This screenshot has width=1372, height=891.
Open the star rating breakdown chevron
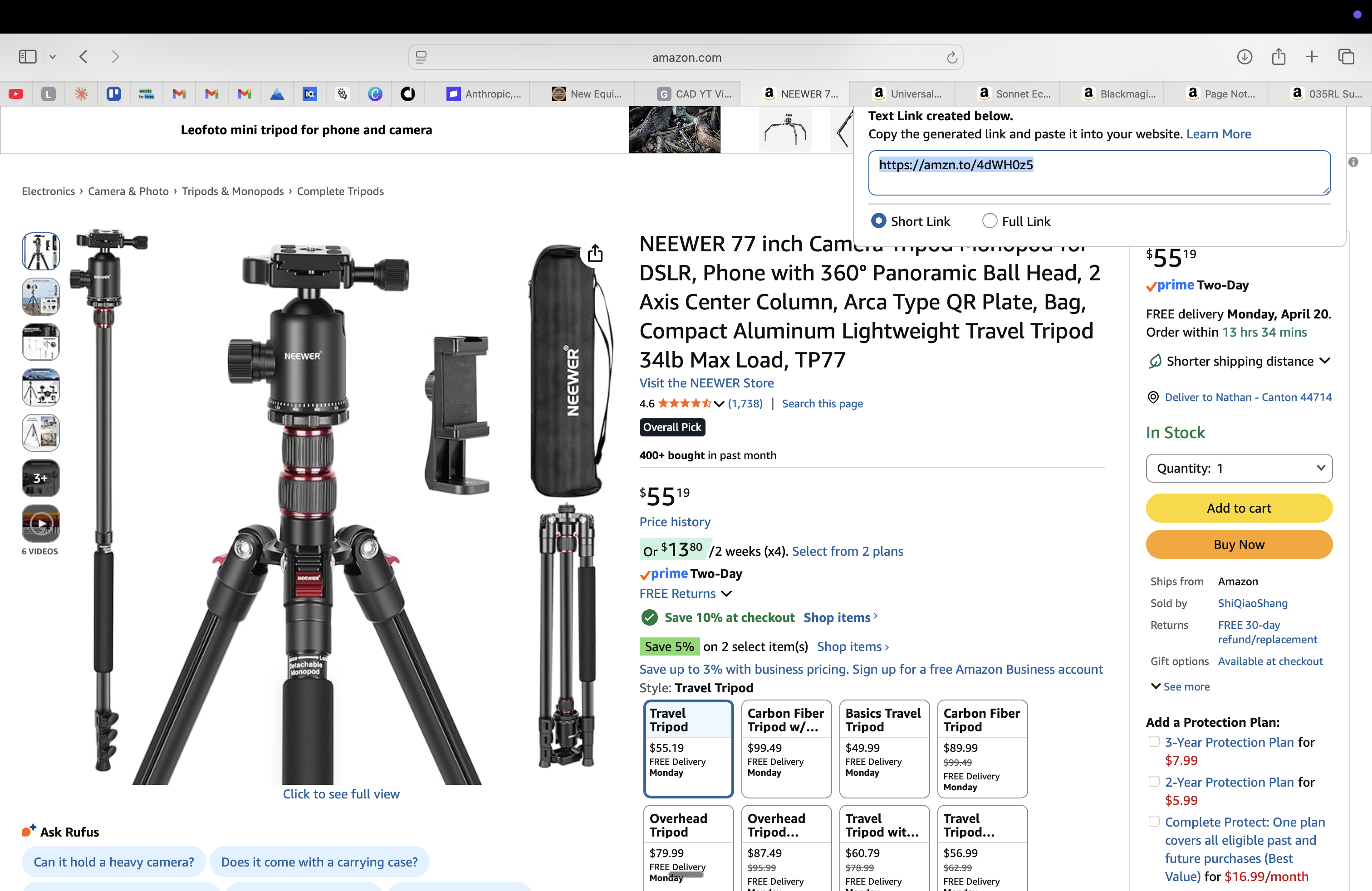point(719,404)
